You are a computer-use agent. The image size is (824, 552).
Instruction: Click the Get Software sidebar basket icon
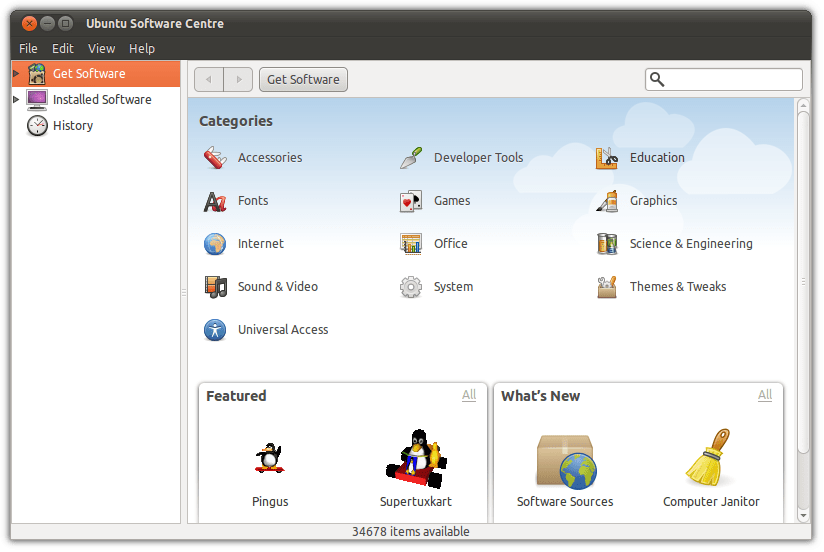[37, 74]
